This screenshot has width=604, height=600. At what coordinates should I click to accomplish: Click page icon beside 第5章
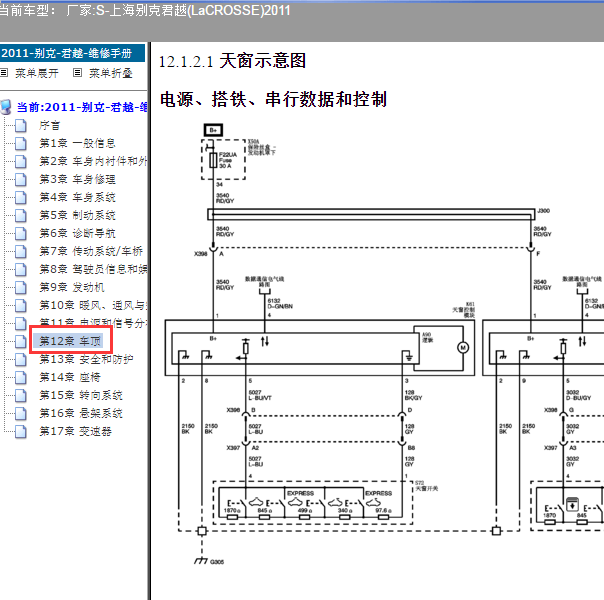pyautogui.click(x=21, y=216)
